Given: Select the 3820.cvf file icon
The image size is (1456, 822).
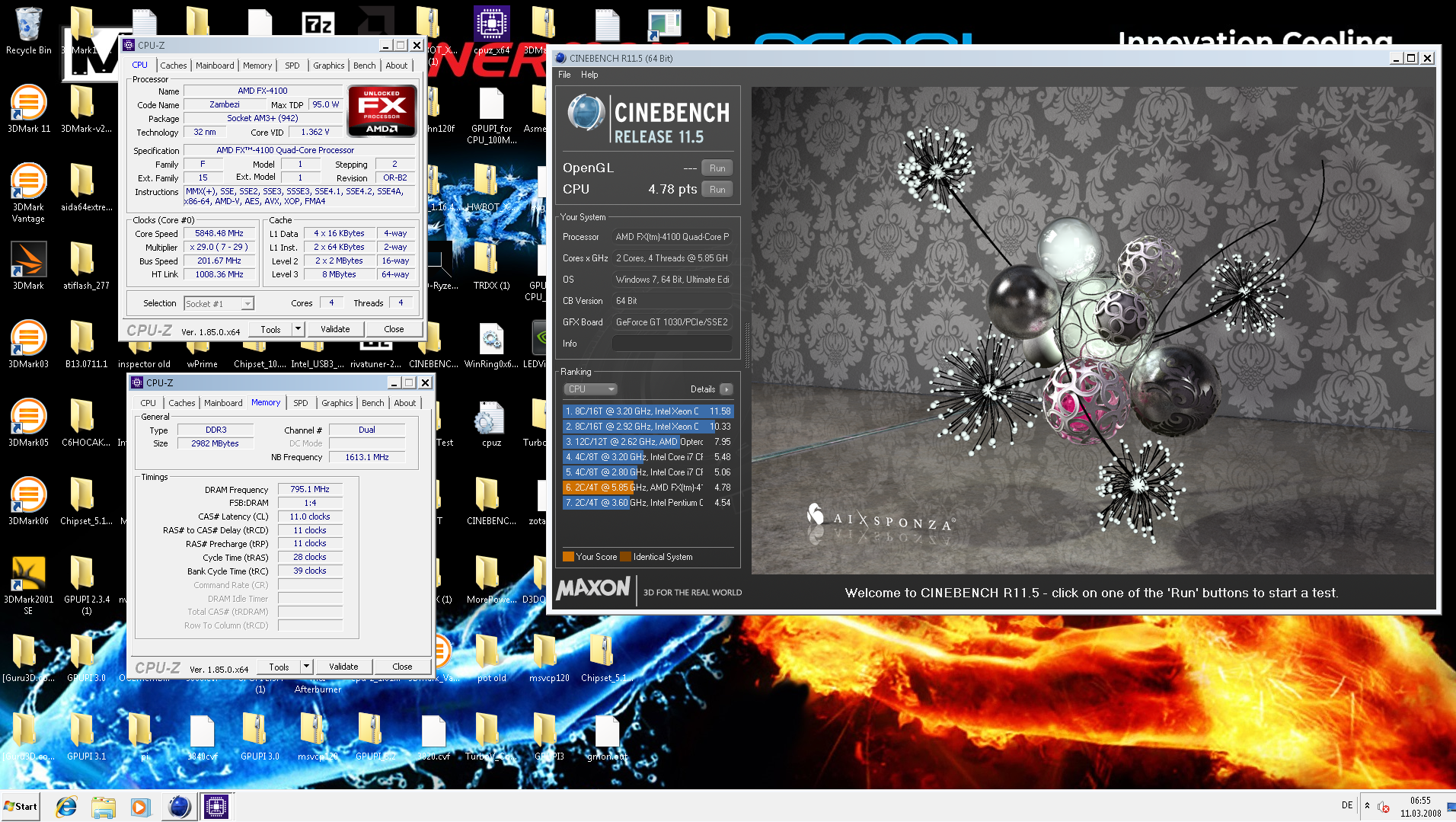Looking at the screenshot, I should (x=433, y=736).
